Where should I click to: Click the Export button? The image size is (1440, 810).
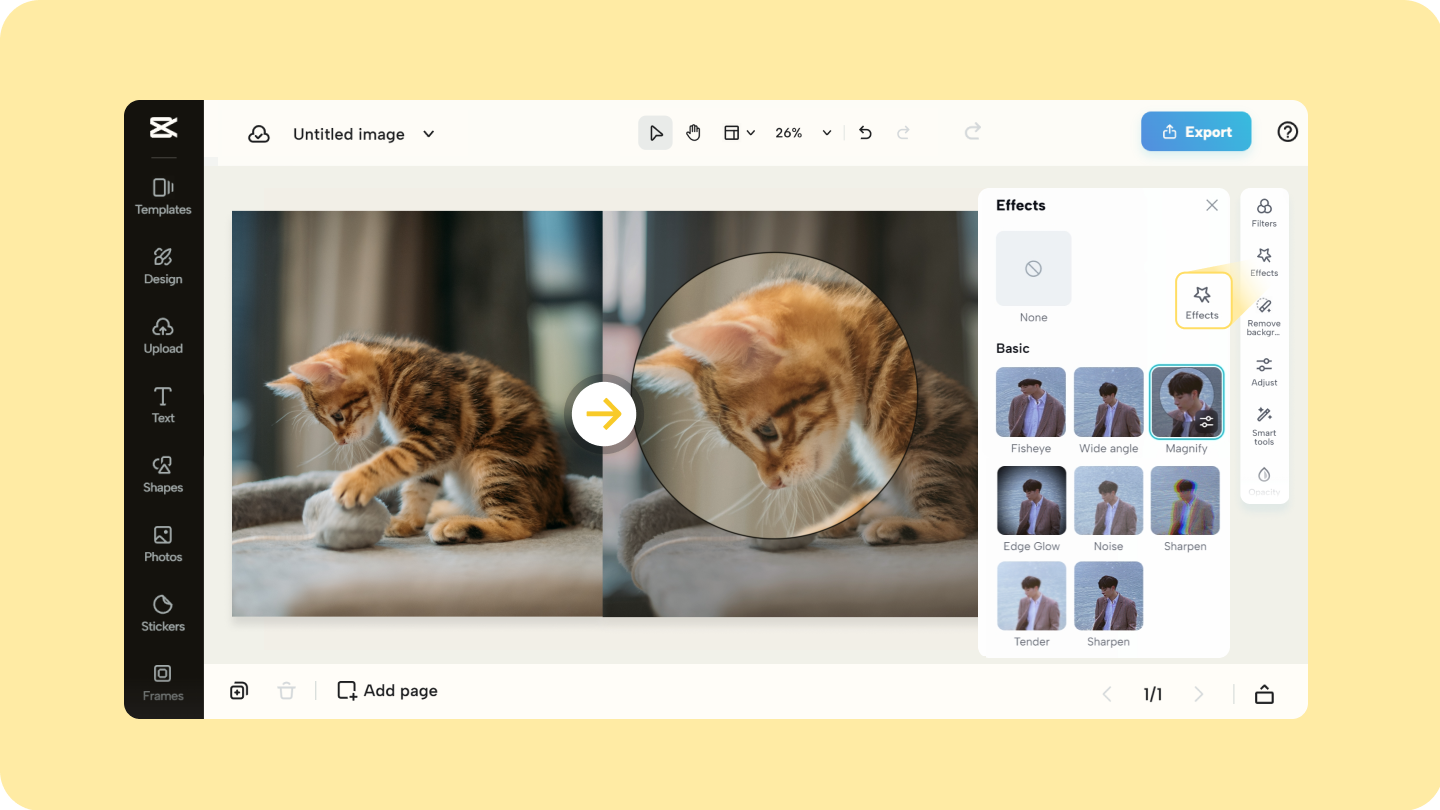(x=1196, y=132)
